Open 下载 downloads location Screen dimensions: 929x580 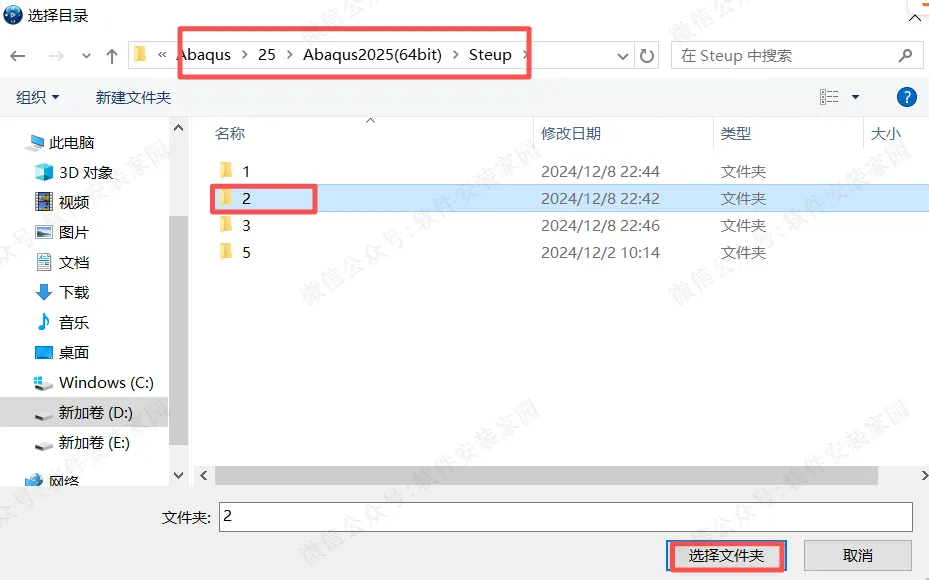point(63,292)
